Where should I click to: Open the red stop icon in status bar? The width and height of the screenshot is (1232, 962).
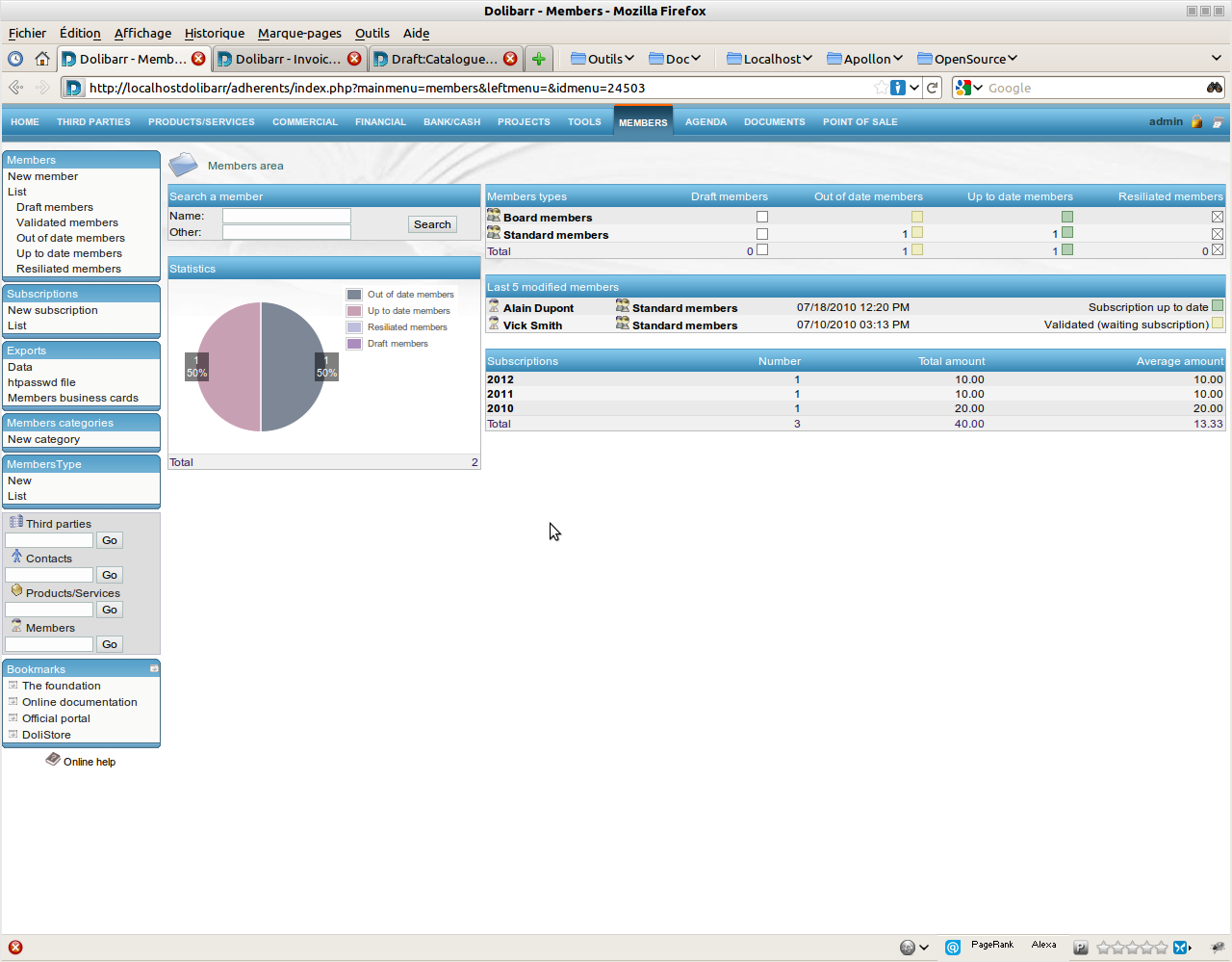[15, 948]
